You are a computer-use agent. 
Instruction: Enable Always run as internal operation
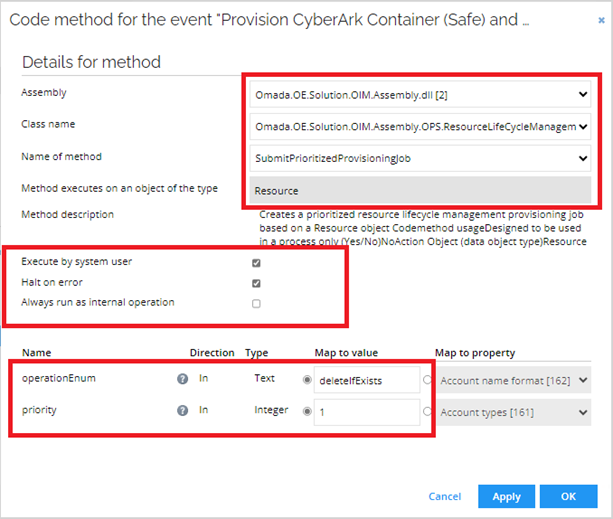pyautogui.click(x=256, y=303)
